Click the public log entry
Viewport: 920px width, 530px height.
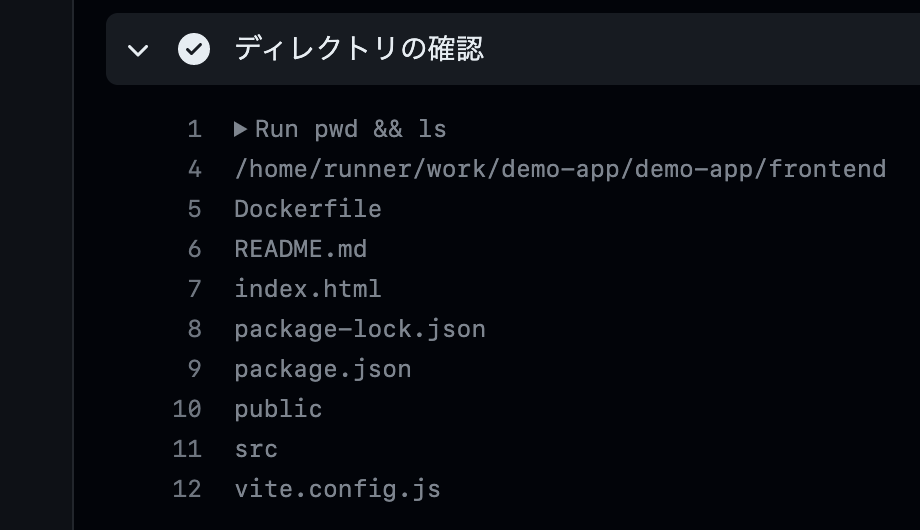click(279, 409)
